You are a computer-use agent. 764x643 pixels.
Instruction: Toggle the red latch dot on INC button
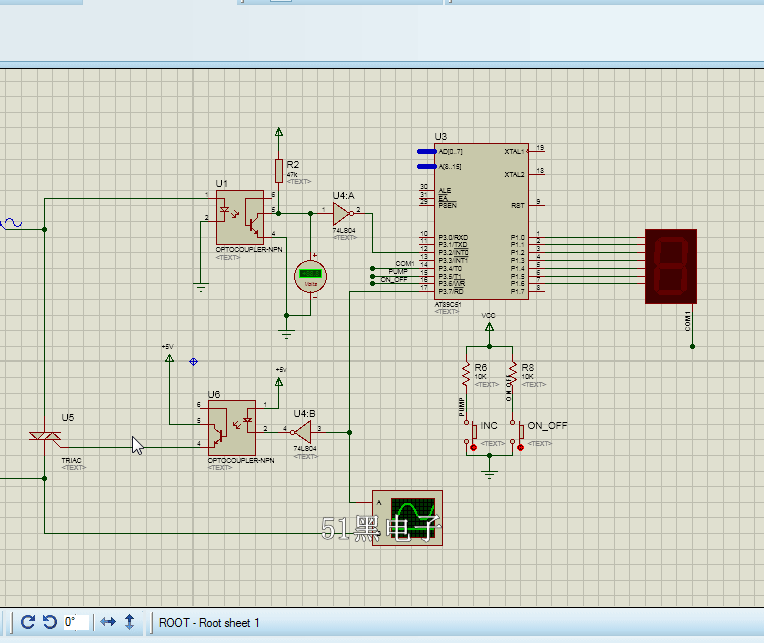(x=474, y=447)
